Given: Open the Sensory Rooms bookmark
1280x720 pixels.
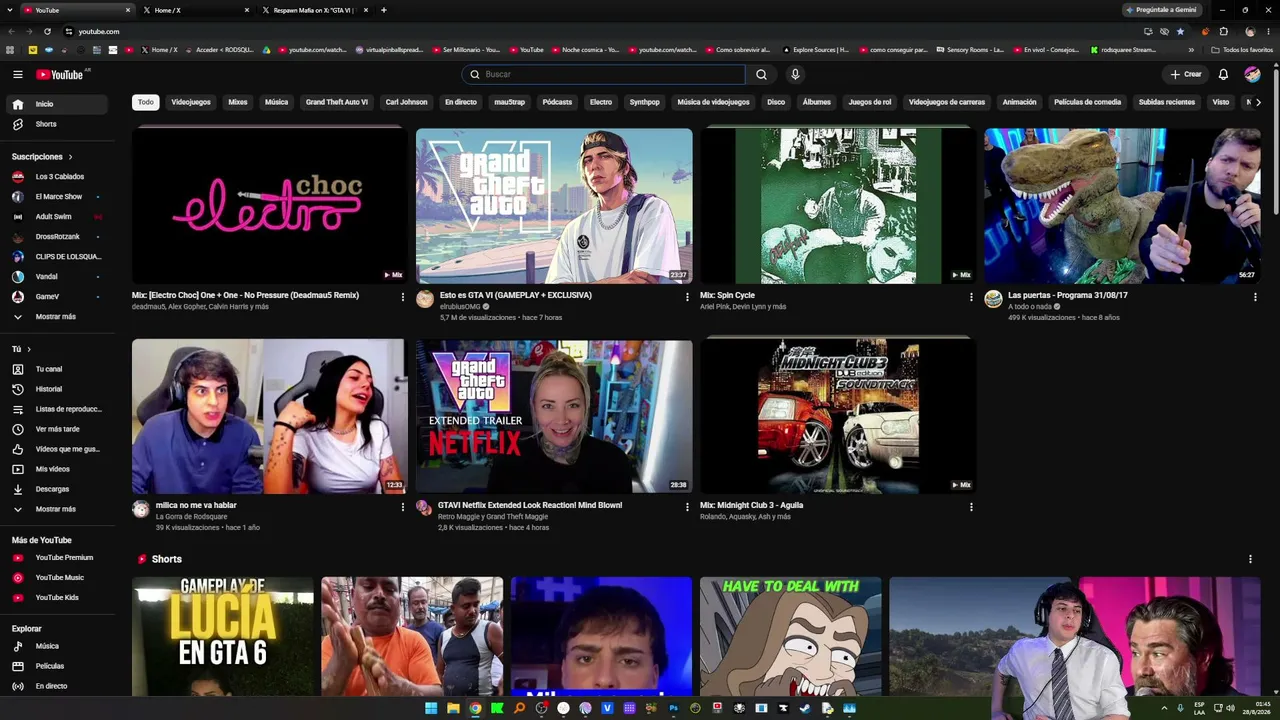Looking at the screenshot, I should pyautogui.click(x=969, y=50).
